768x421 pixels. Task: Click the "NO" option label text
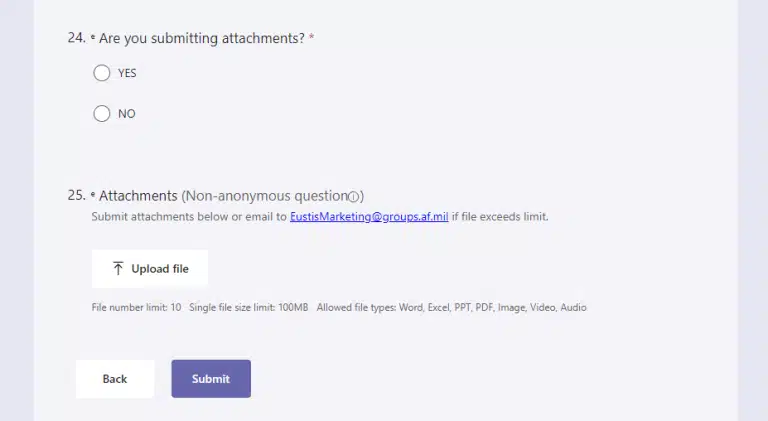click(126, 114)
